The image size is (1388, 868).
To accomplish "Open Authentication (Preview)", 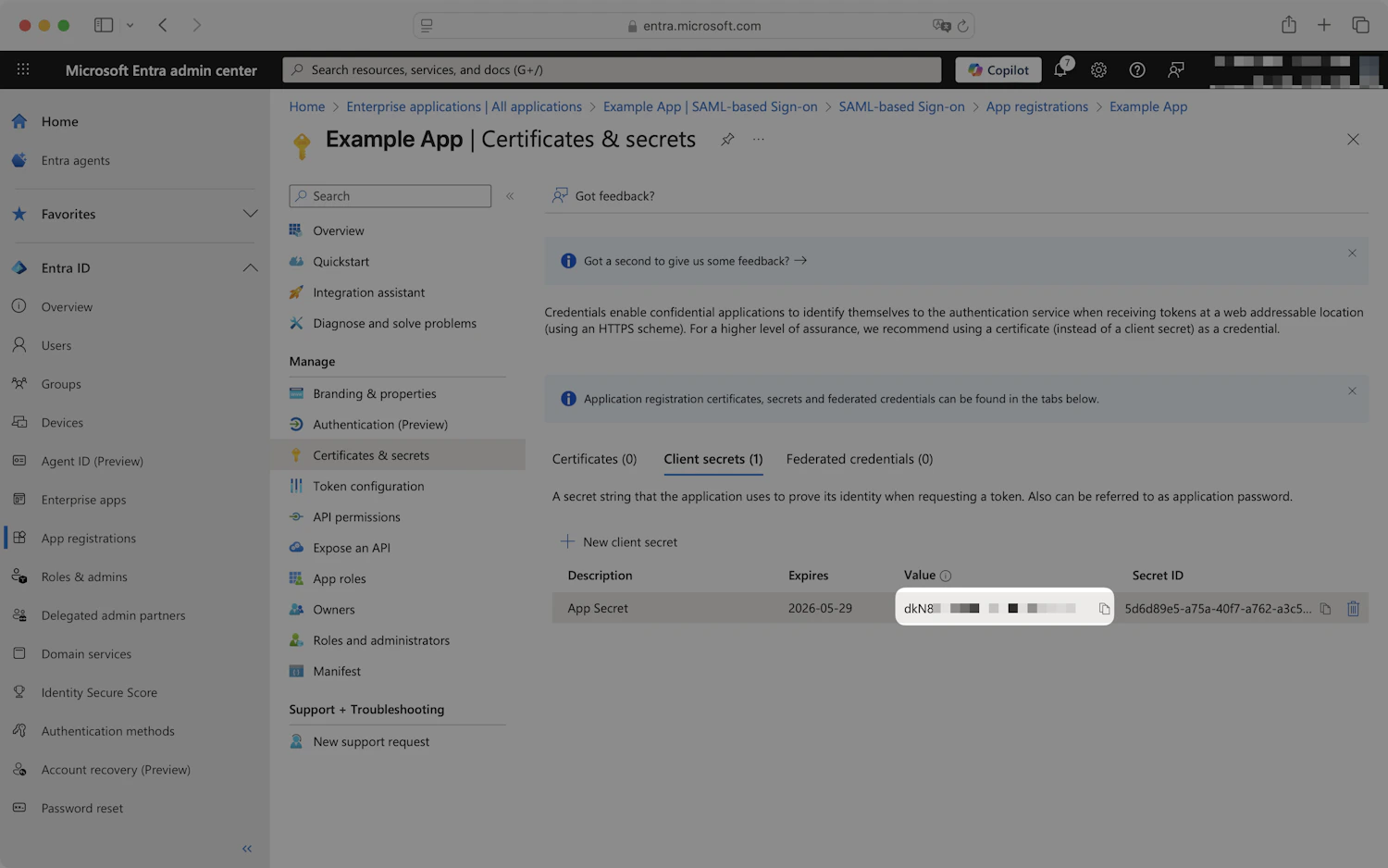I will point(379,424).
